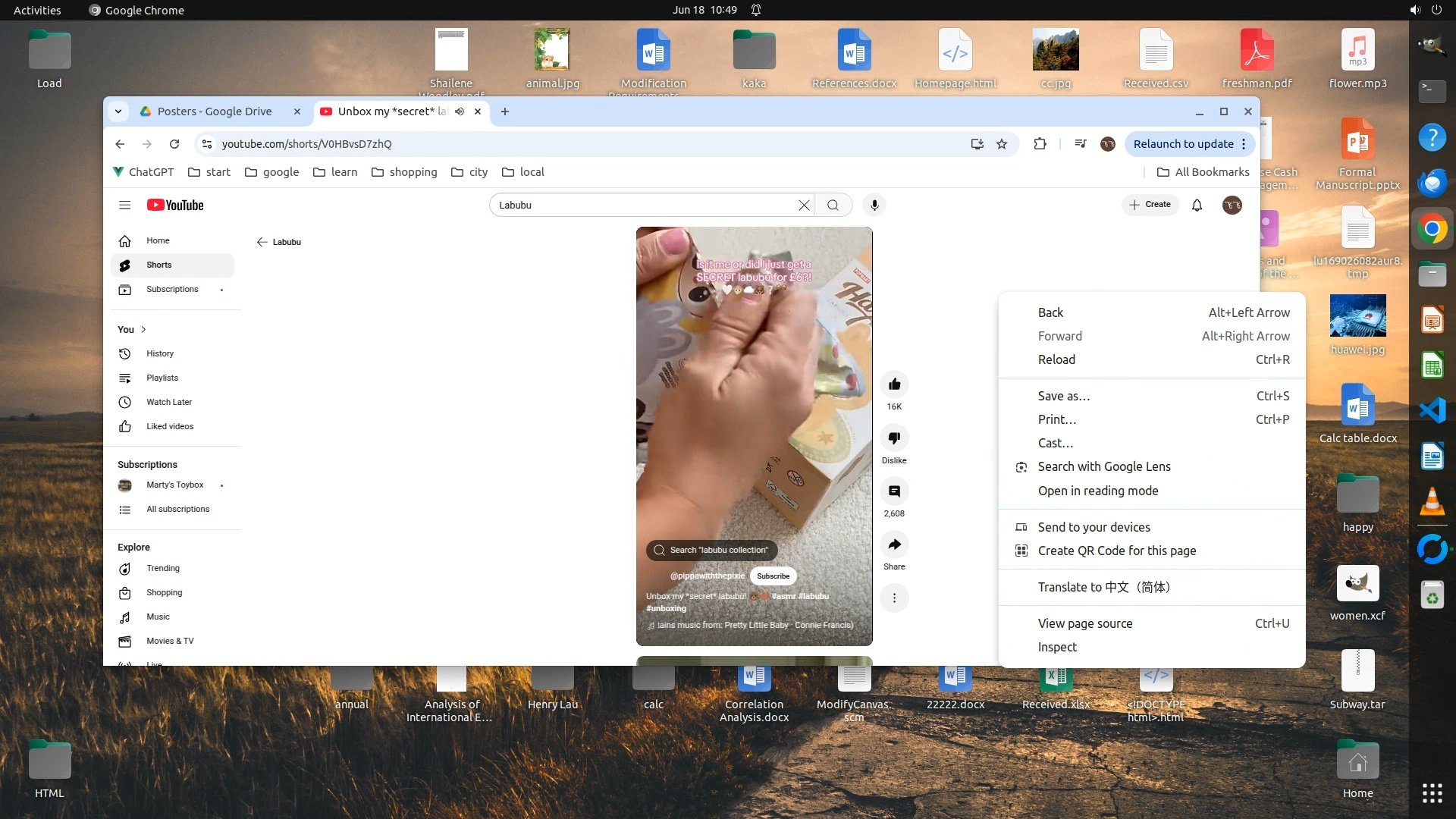
Task: Bookmark this page with star icon
Action: pos(1002,144)
